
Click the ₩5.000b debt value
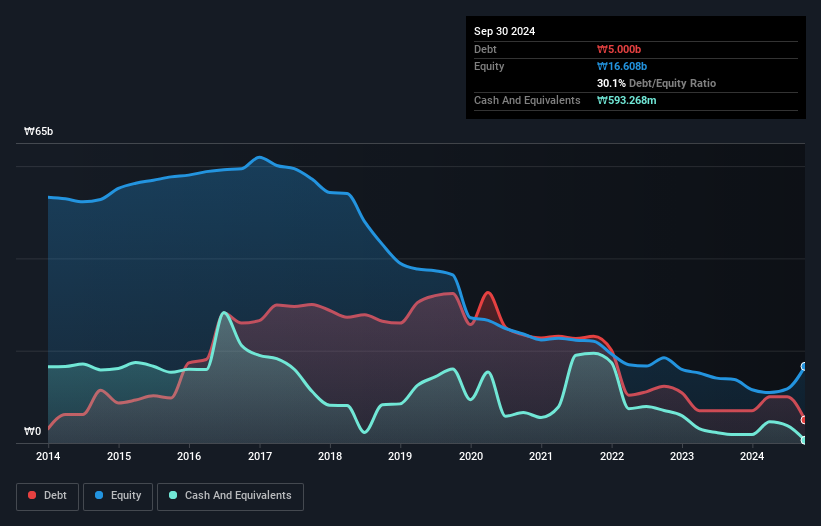click(619, 49)
